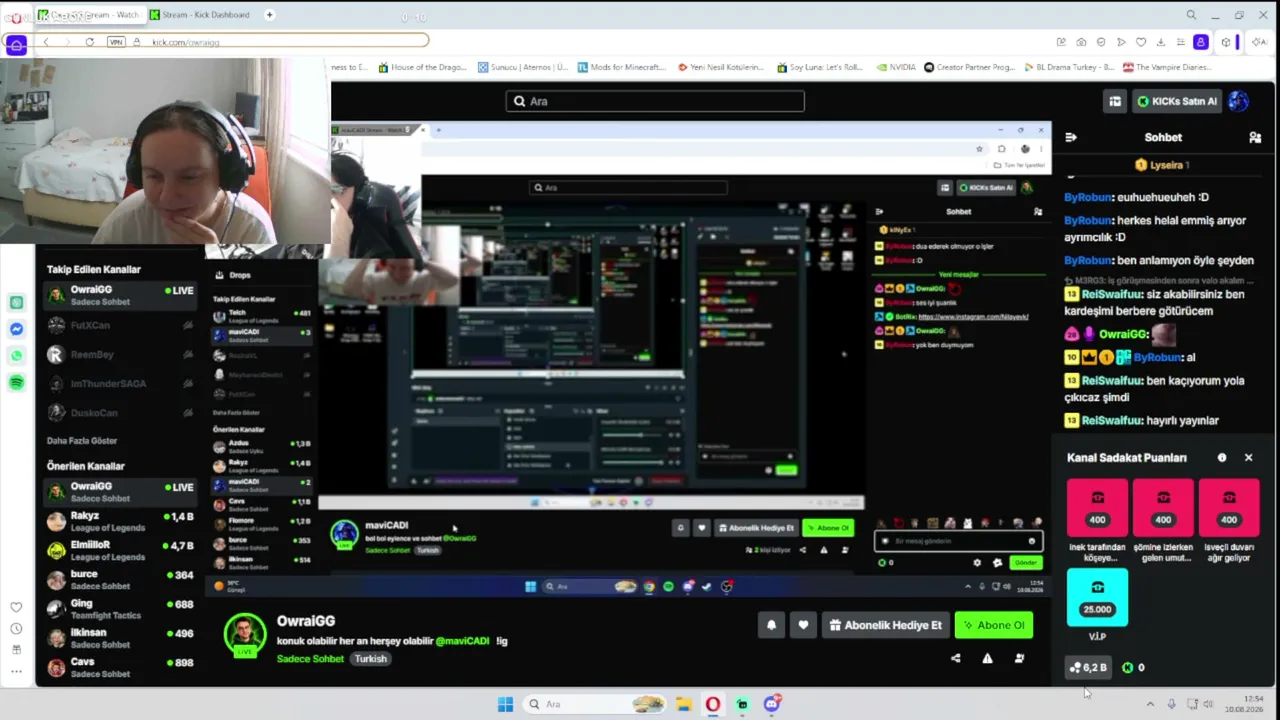Open File Explorer from the taskbar

(683, 704)
